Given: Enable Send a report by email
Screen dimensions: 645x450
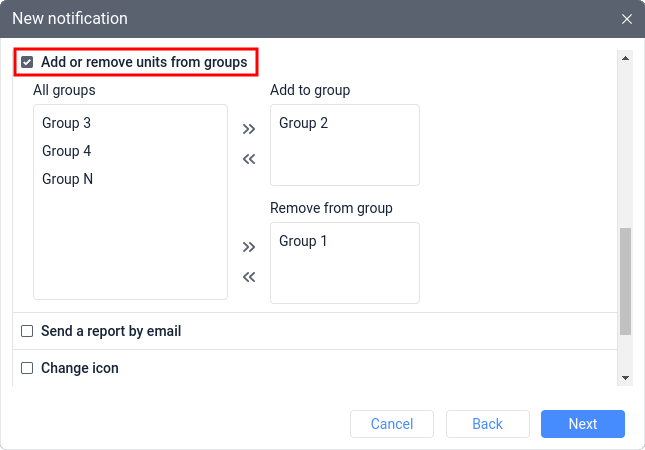Looking at the screenshot, I should click(28, 331).
